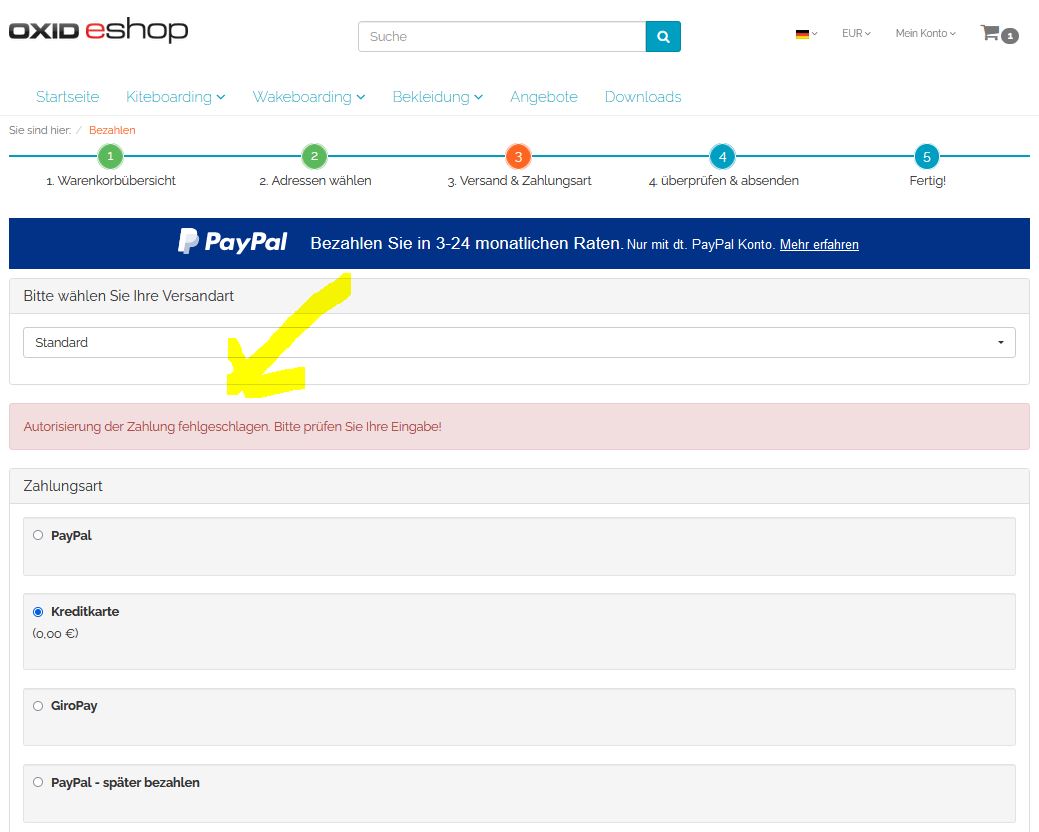Open the Angebote menu item
Image resolution: width=1039 pixels, height=832 pixels.
click(543, 97)
